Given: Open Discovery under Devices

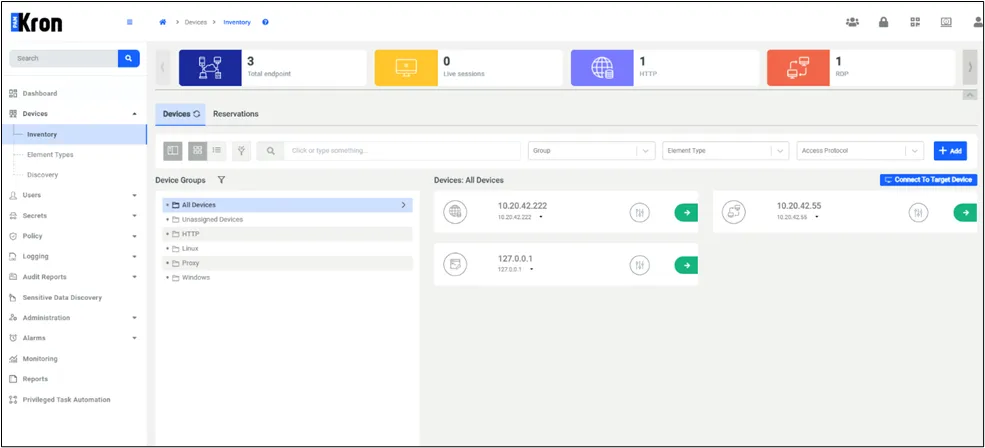Looking at the screenshot, I should [x=42, y=175].
